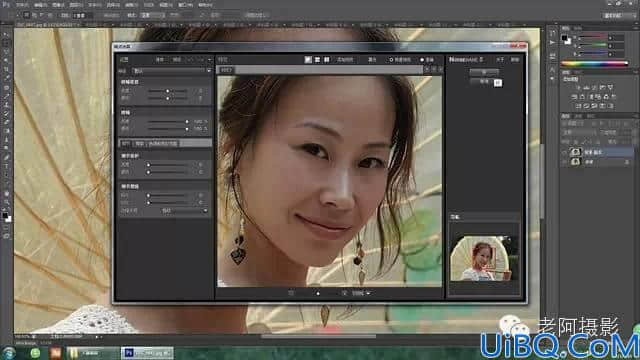Select the Brush tool
640x360 pixels.
click(x=6, y=96)
